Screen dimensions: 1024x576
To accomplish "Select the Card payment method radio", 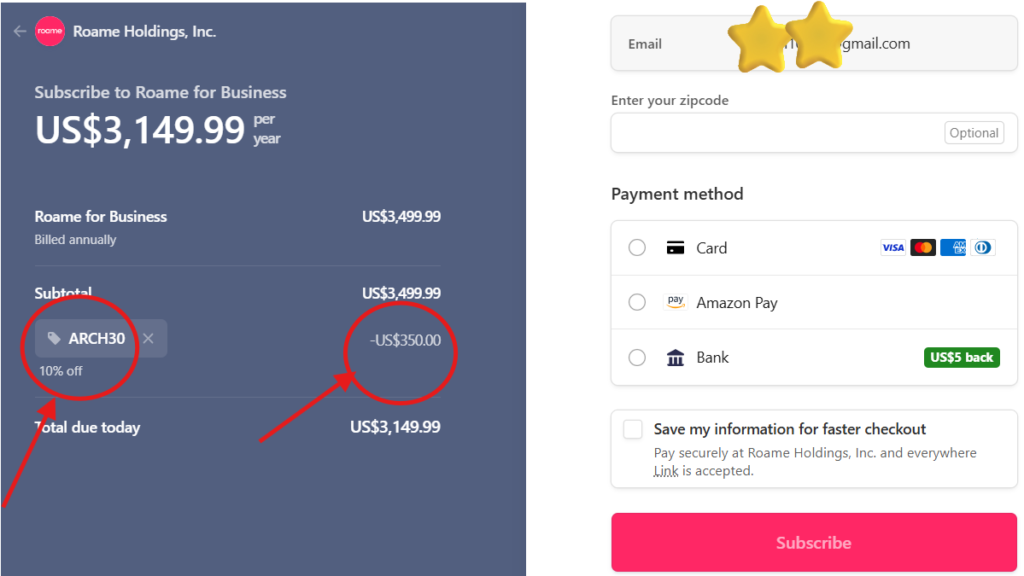I will [637, 248].
